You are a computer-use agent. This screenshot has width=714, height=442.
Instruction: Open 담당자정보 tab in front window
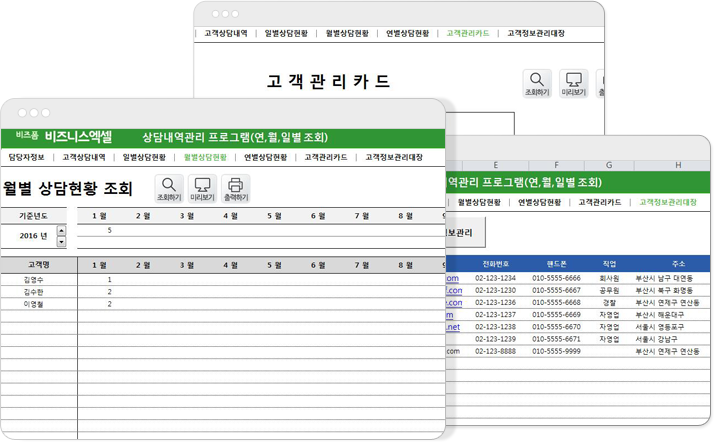28,157
